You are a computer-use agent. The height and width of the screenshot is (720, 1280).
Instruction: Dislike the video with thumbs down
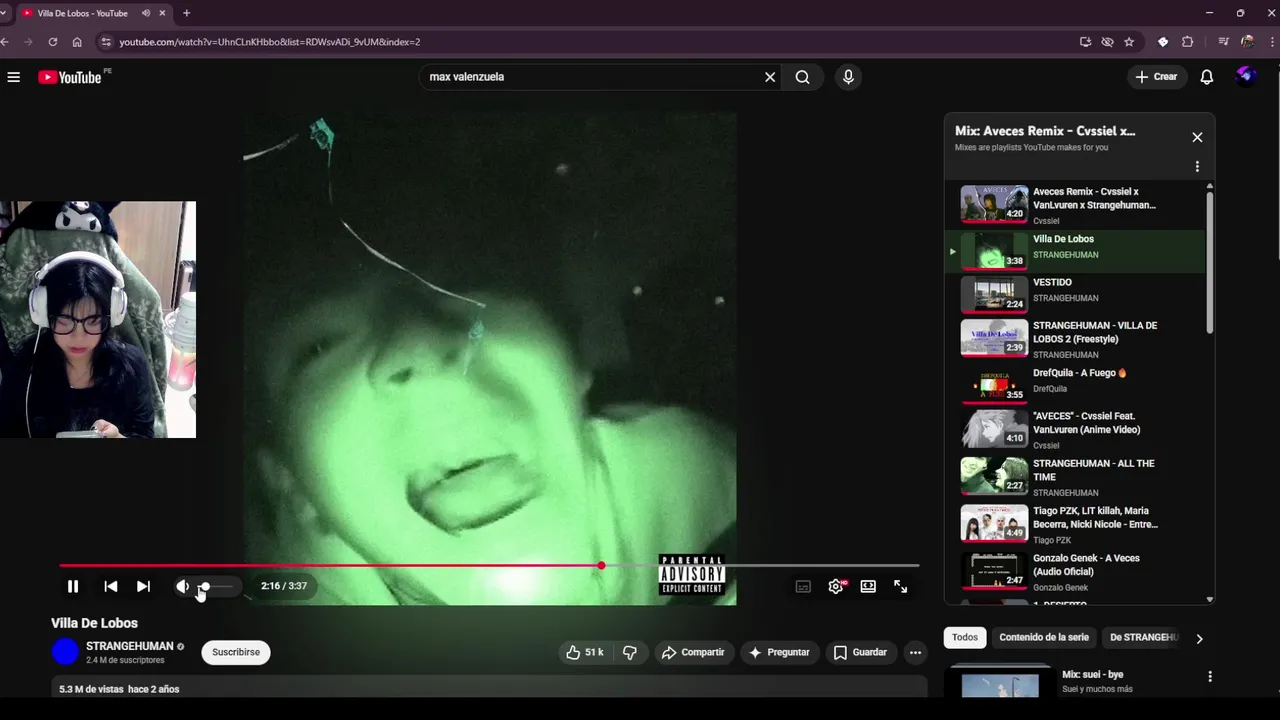(630, 652)
